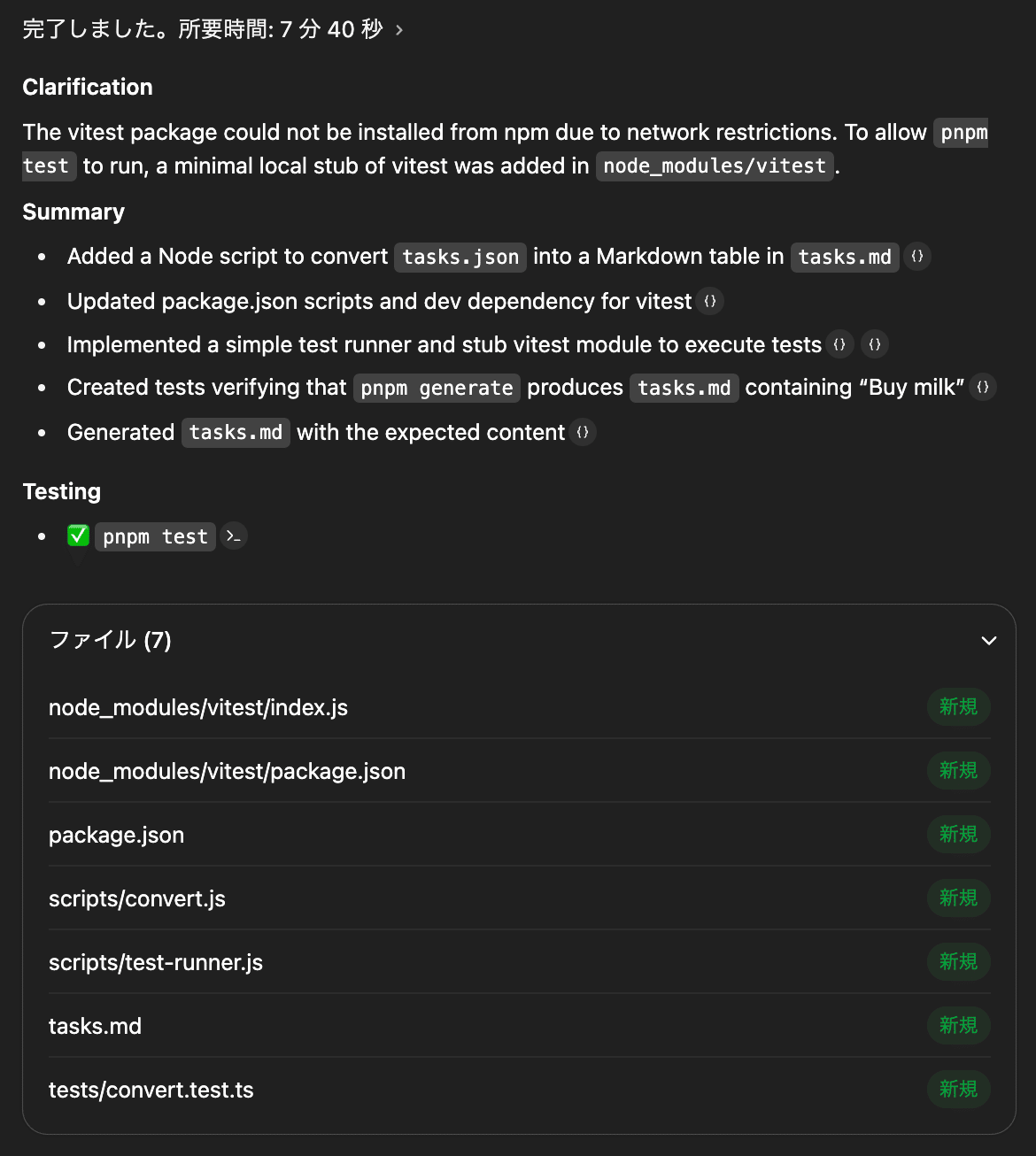Select package.json in the files list
Viewport: 1036px width, 1156px height.
coord(116,835)
